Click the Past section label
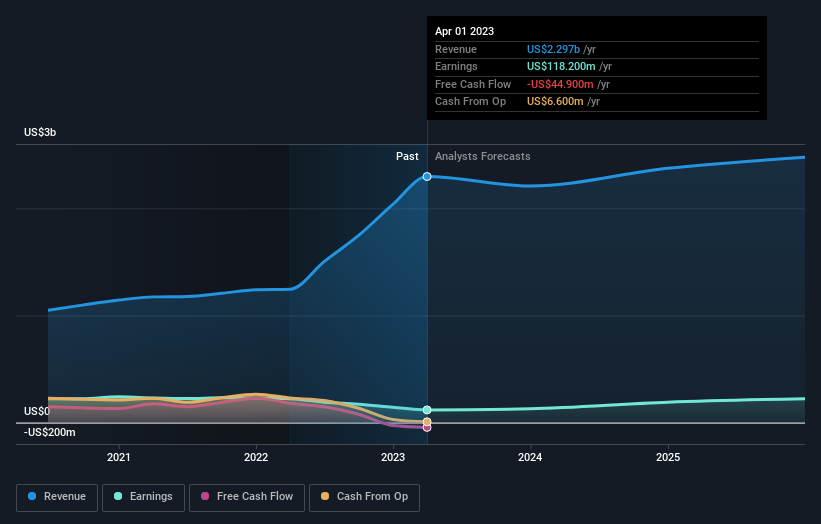821x524 pixels. (x=407, y=157)
